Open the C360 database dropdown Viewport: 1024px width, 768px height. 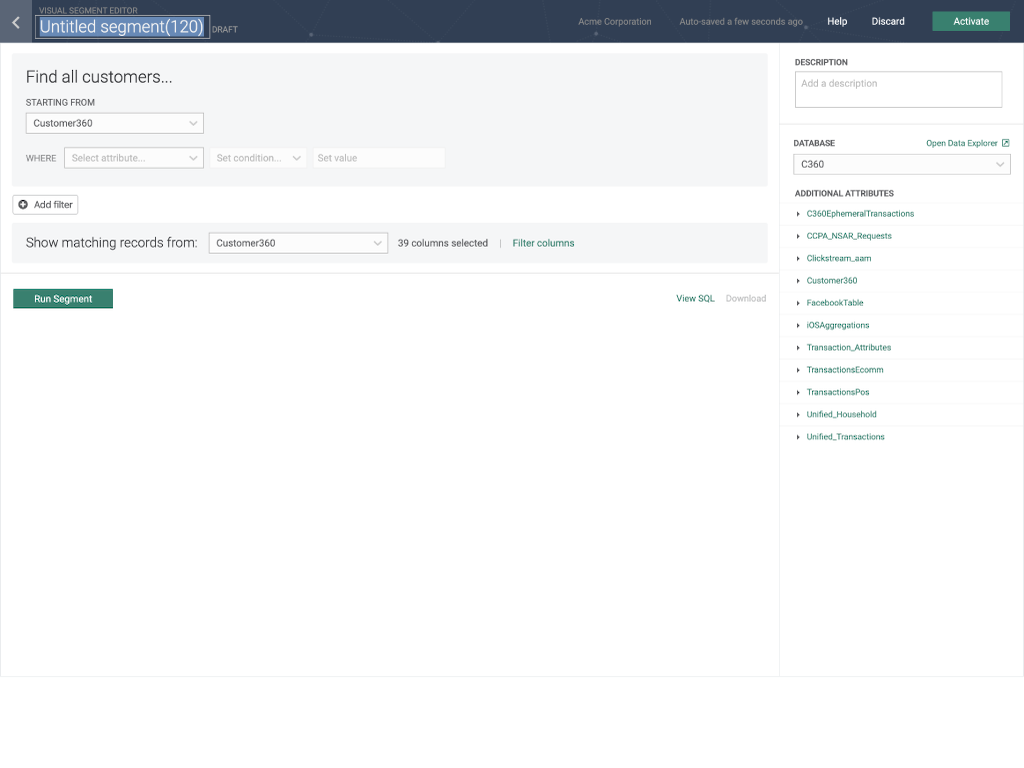point(901,164)
